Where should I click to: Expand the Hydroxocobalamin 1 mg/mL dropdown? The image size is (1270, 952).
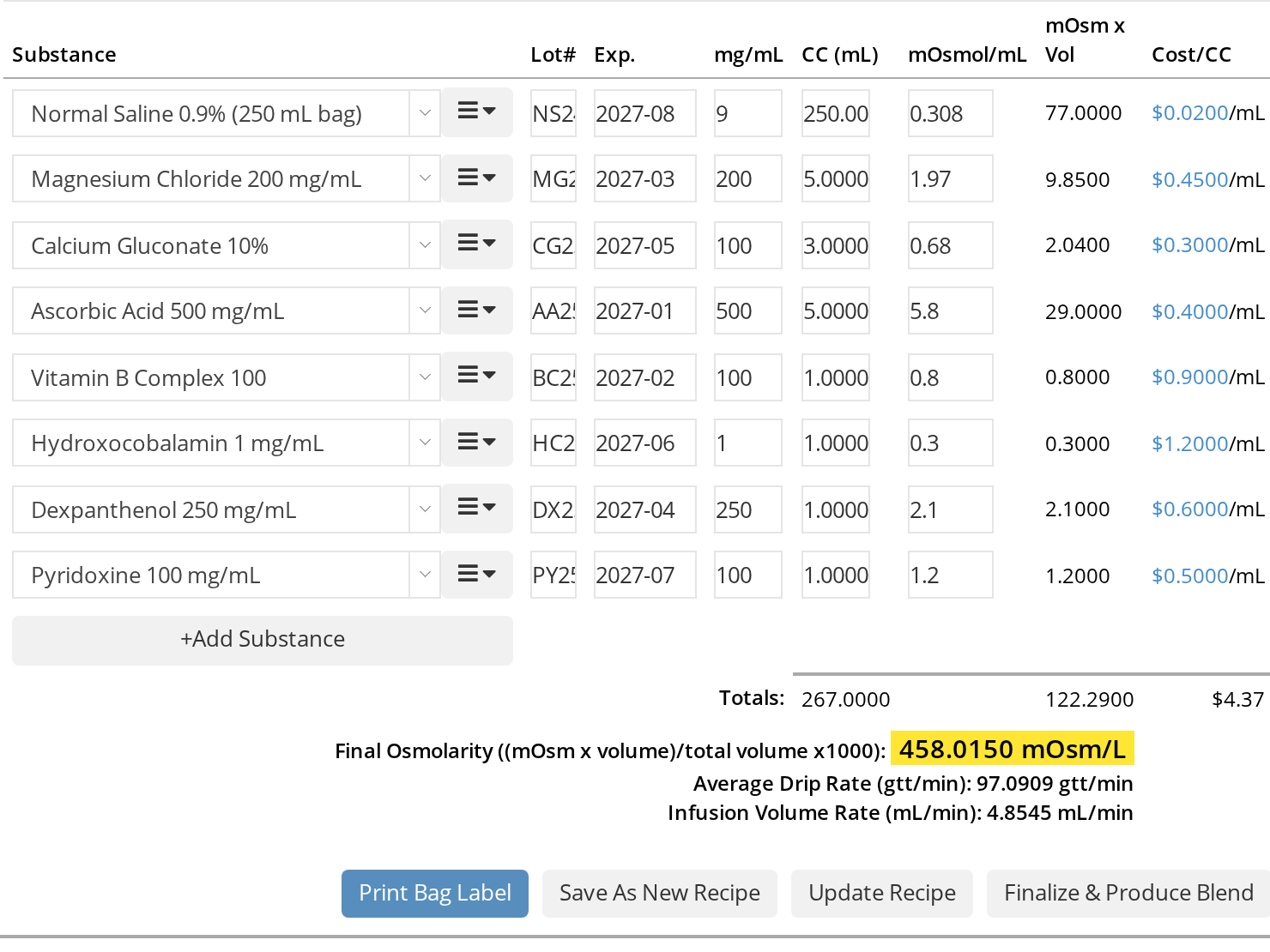(425, 443)
